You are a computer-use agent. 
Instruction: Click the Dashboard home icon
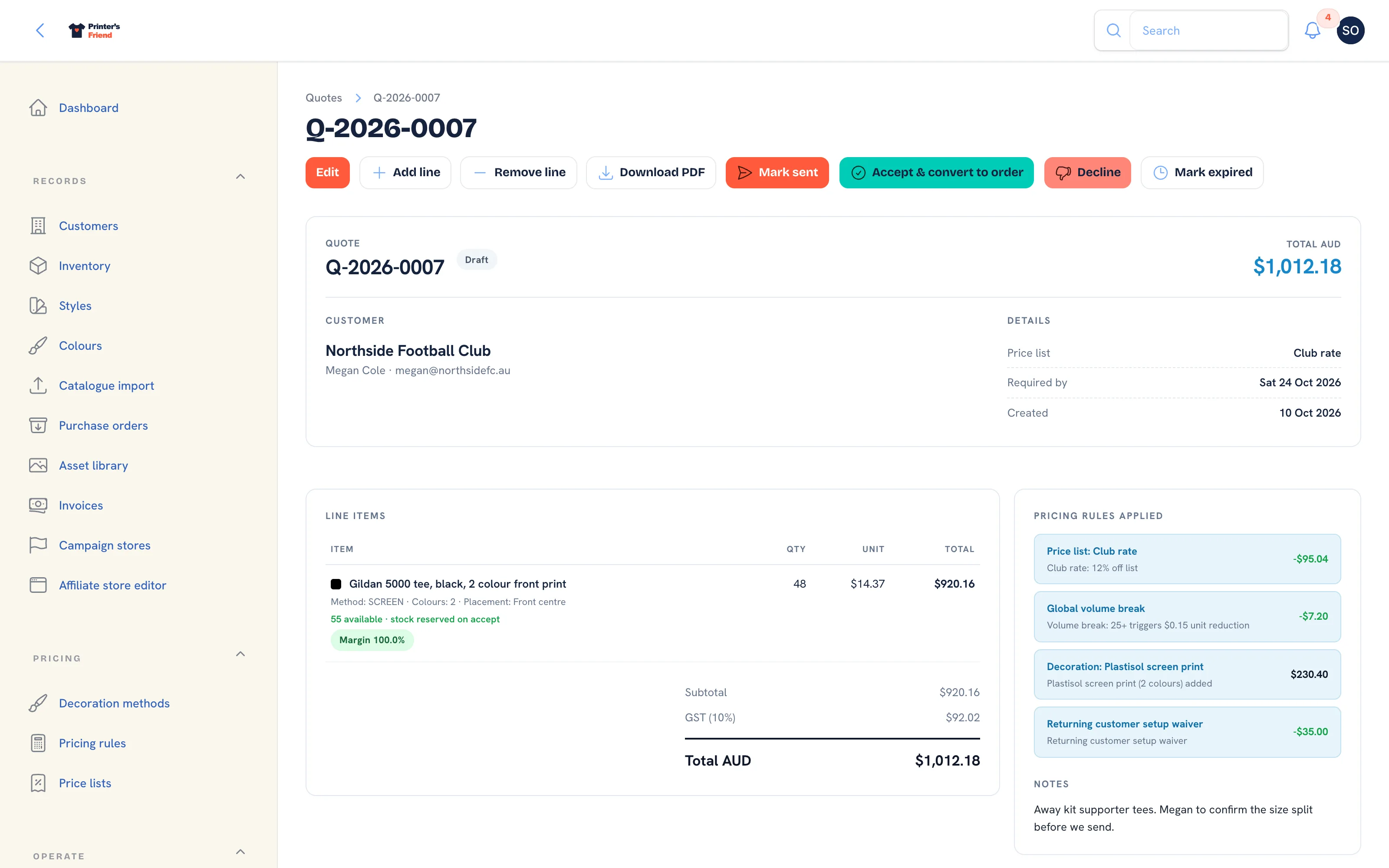click(x=39, y=108)
